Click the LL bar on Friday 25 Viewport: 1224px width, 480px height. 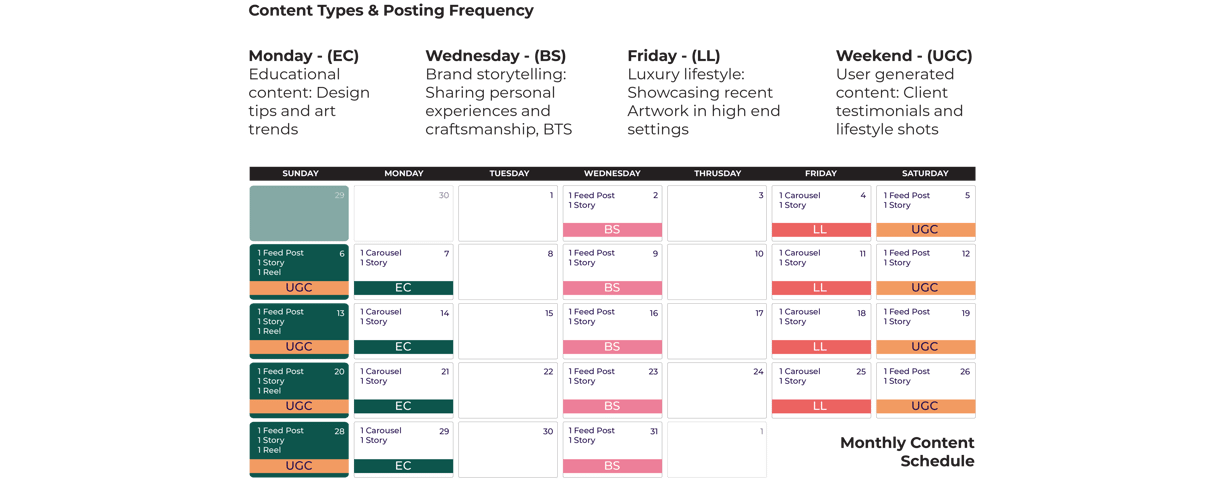coord(821,406)
